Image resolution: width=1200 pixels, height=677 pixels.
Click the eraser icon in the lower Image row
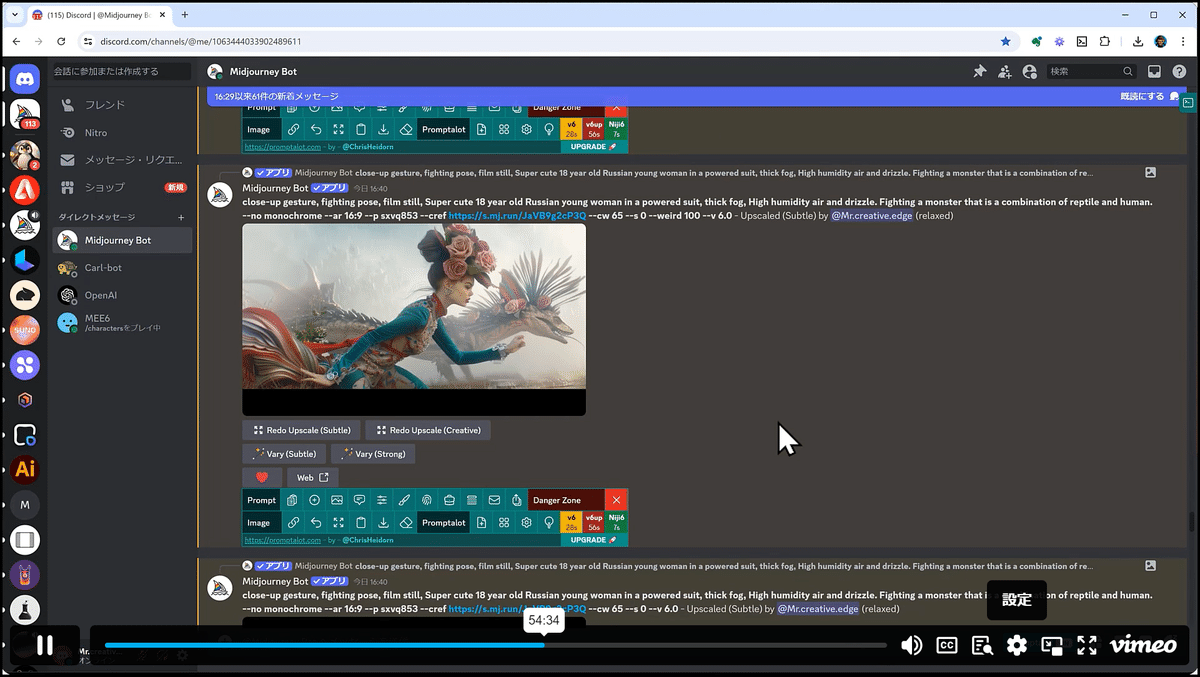click(x=405, y=522)
